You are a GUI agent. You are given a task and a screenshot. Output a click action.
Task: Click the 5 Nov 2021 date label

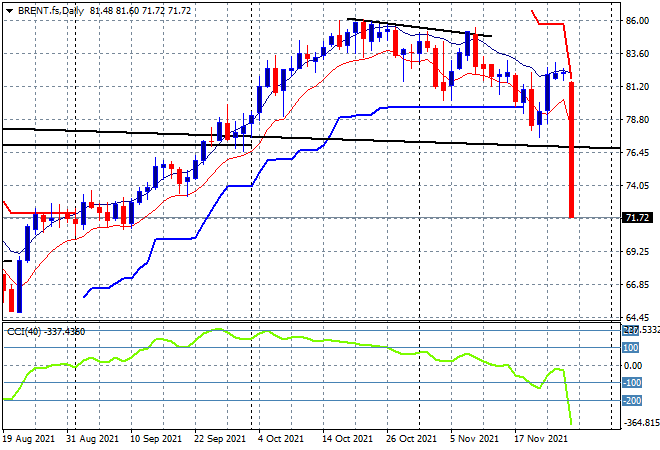(x=475, y=439)
